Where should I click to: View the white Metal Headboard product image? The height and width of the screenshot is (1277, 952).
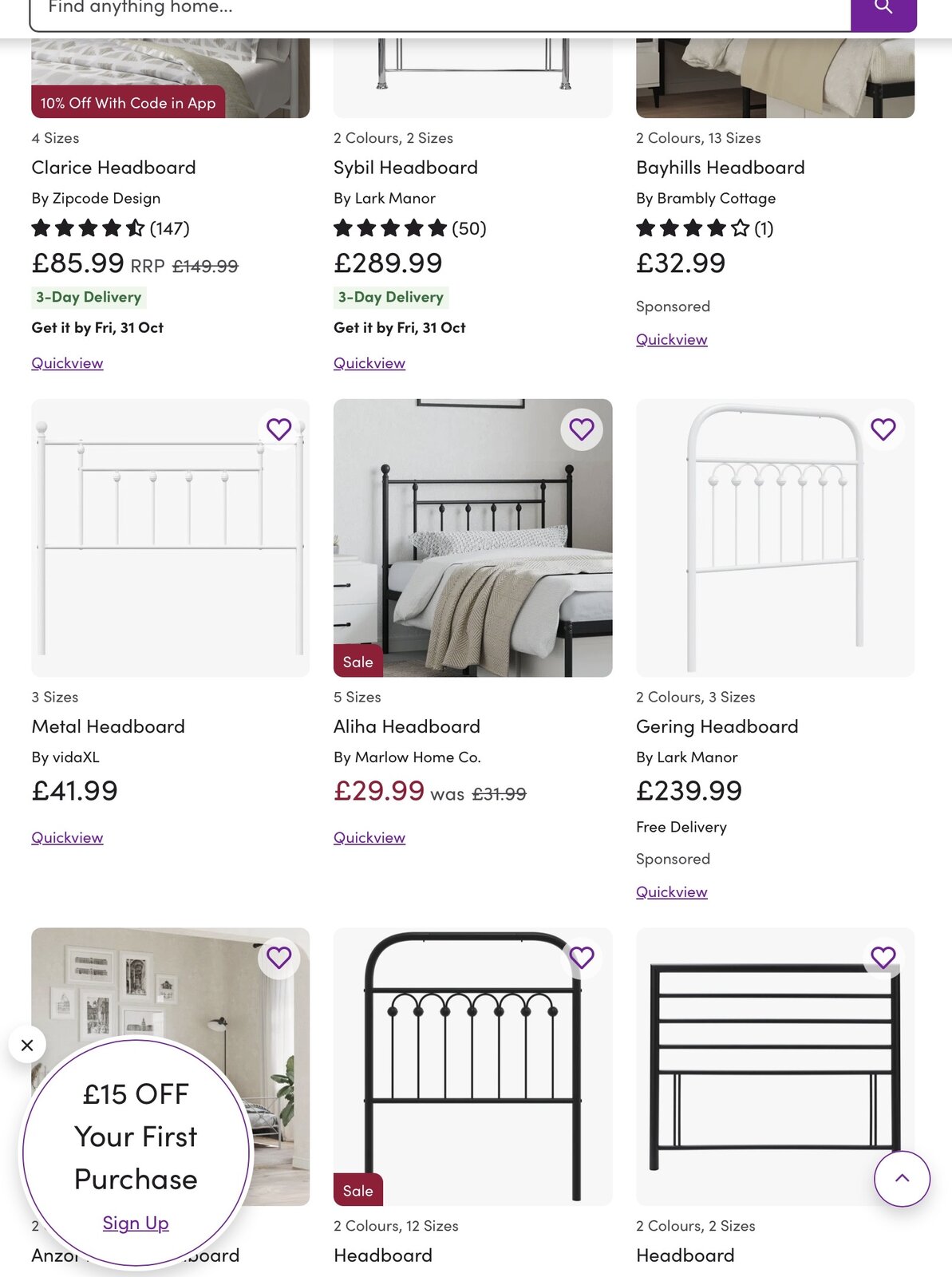click(x=170, y=539)
